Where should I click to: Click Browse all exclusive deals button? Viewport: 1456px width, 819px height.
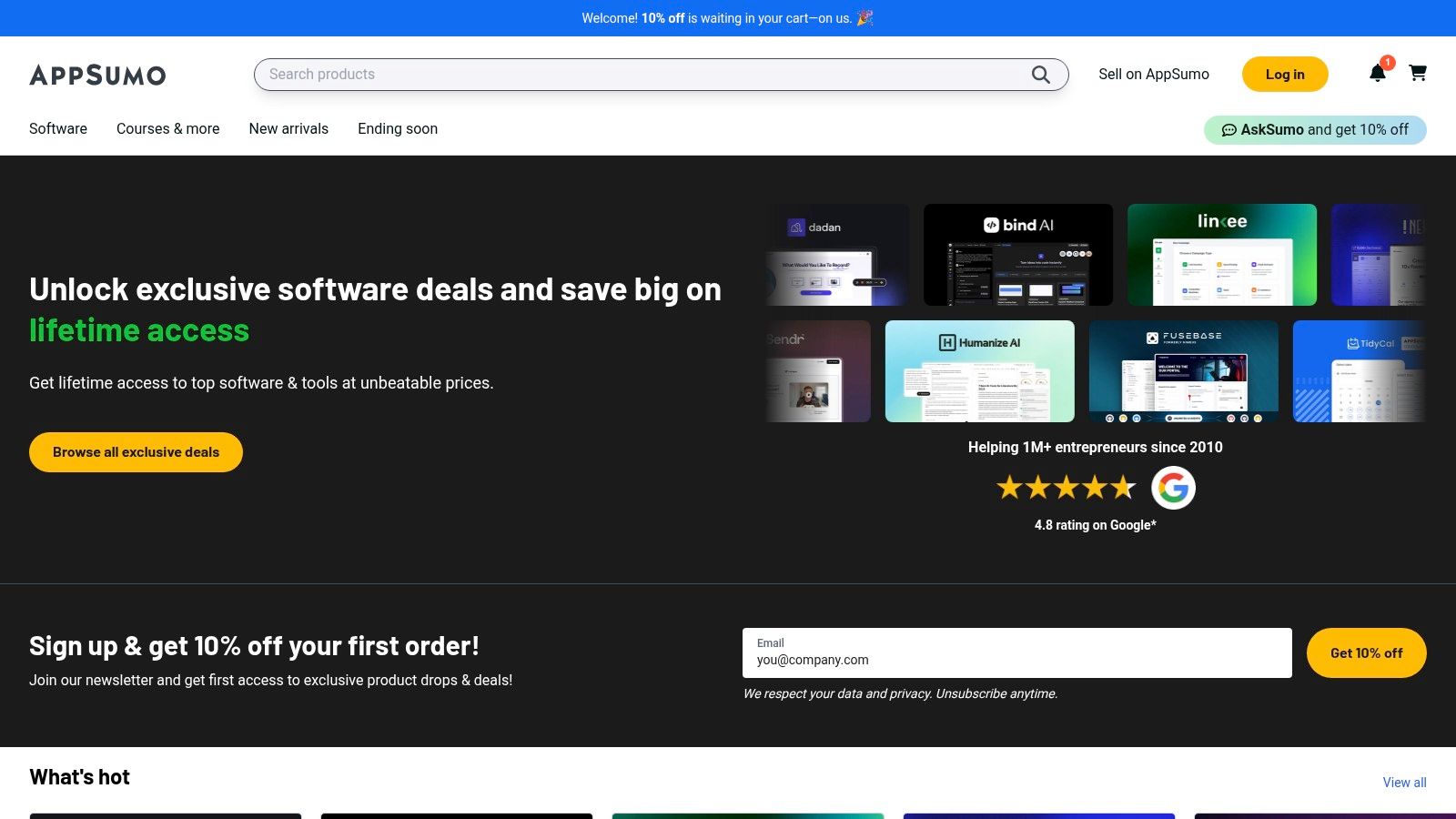136,452
